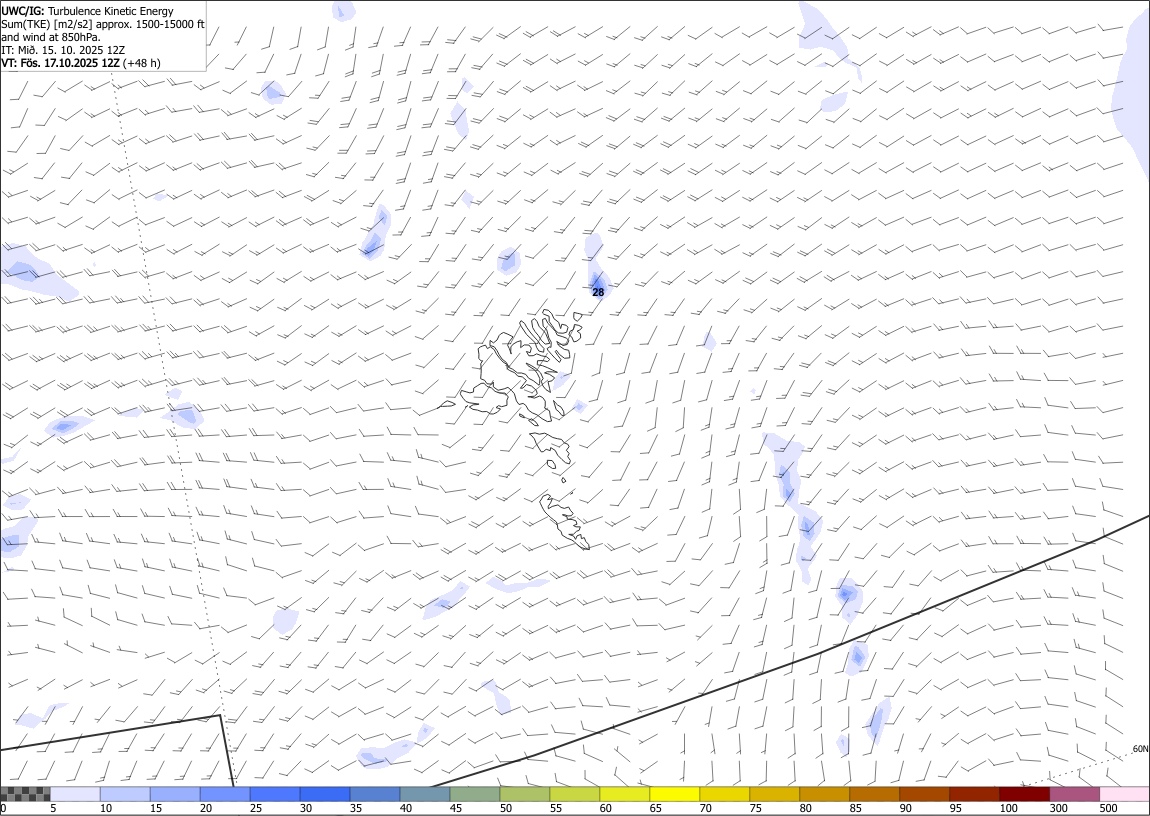Select the 20–25 blue legend swatch
Image resolution: width=1150 pixels, height=816 pixels.
pyautogui.click(x=225, y=794)
